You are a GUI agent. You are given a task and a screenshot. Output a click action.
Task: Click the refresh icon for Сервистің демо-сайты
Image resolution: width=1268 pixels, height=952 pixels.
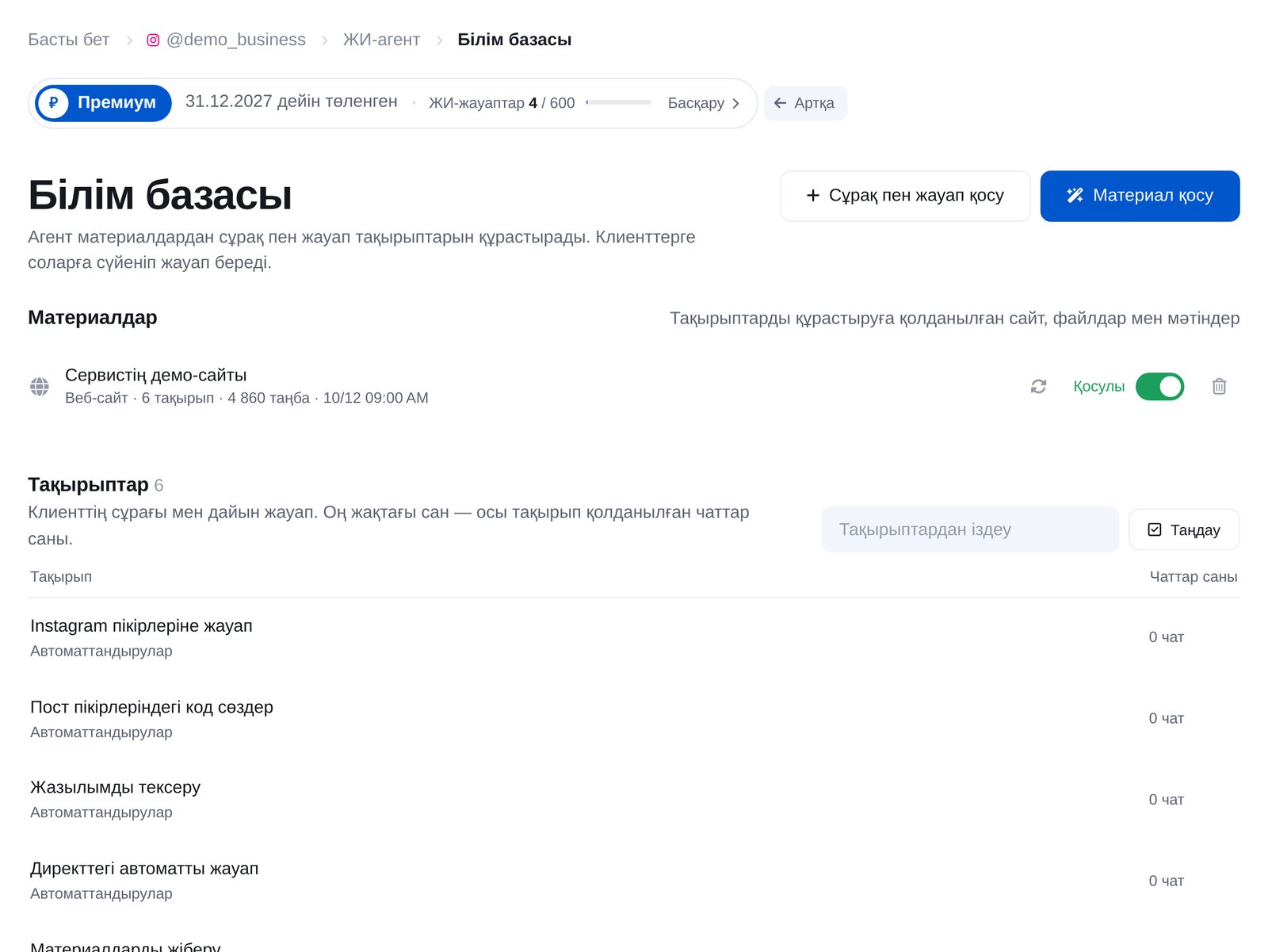(x=1038, y=386)
